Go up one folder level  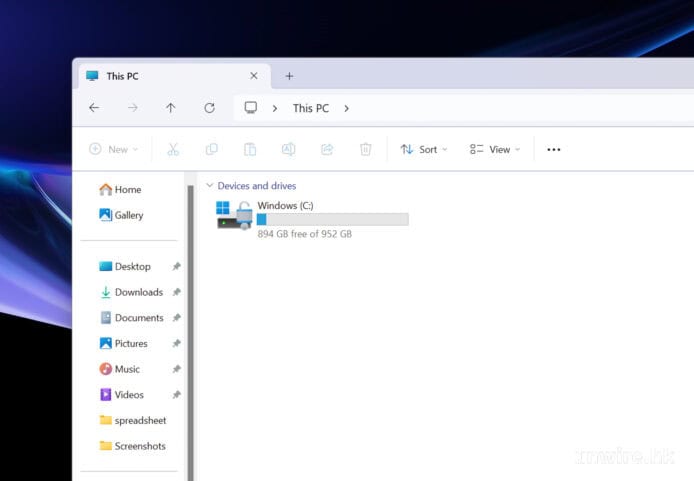pyautogui.click(x=171, y=108)
